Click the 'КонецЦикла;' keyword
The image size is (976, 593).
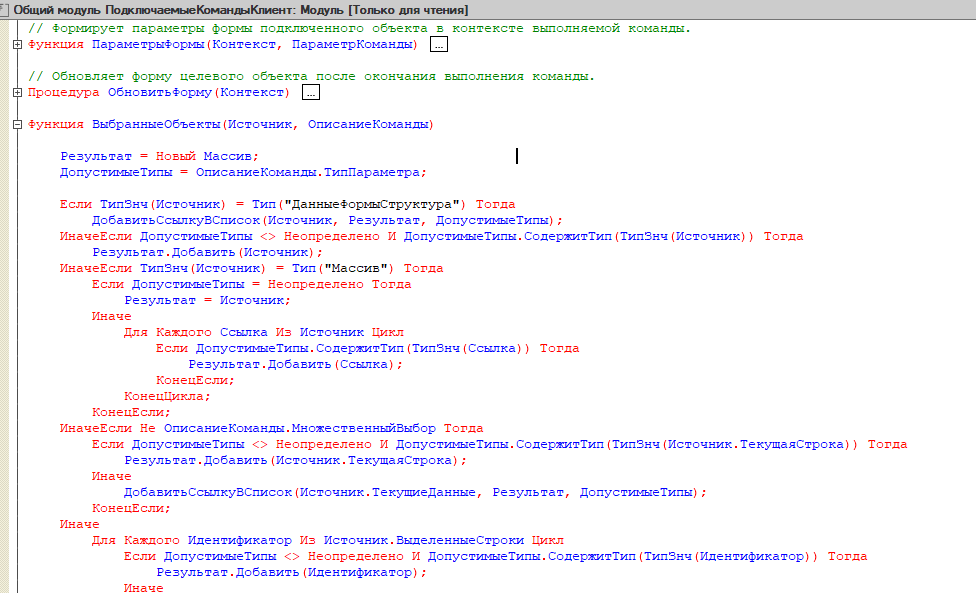pos(167,396)
